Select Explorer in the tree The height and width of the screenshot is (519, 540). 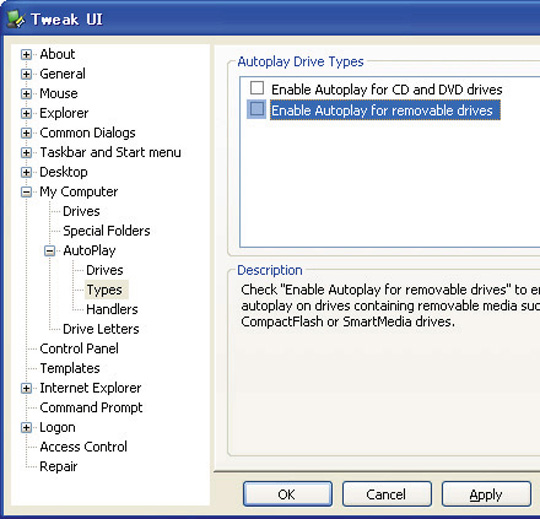click(64, 113)
